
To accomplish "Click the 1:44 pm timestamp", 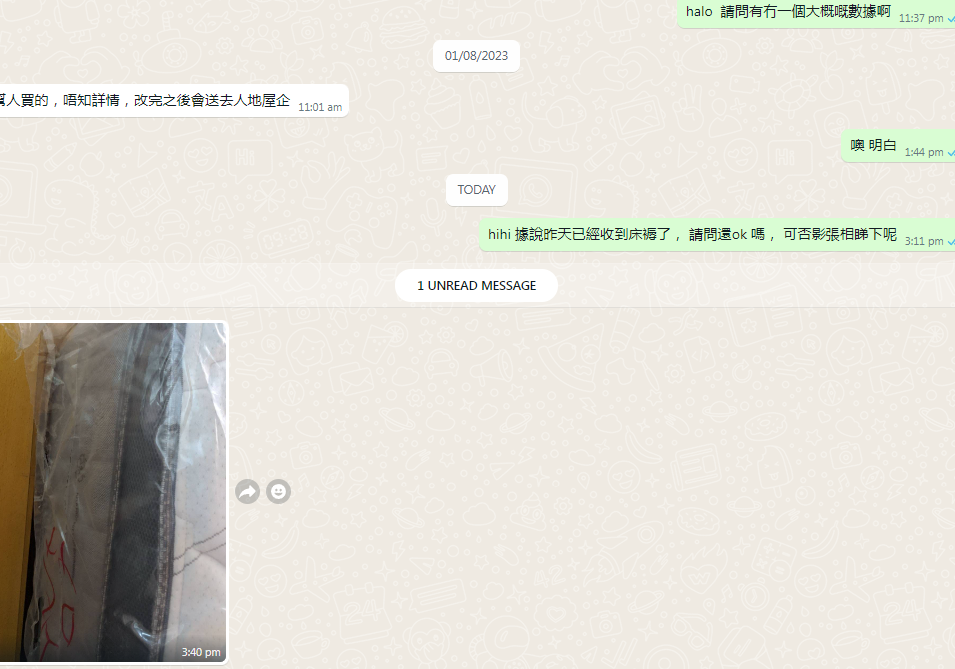I will coord(924,152).
